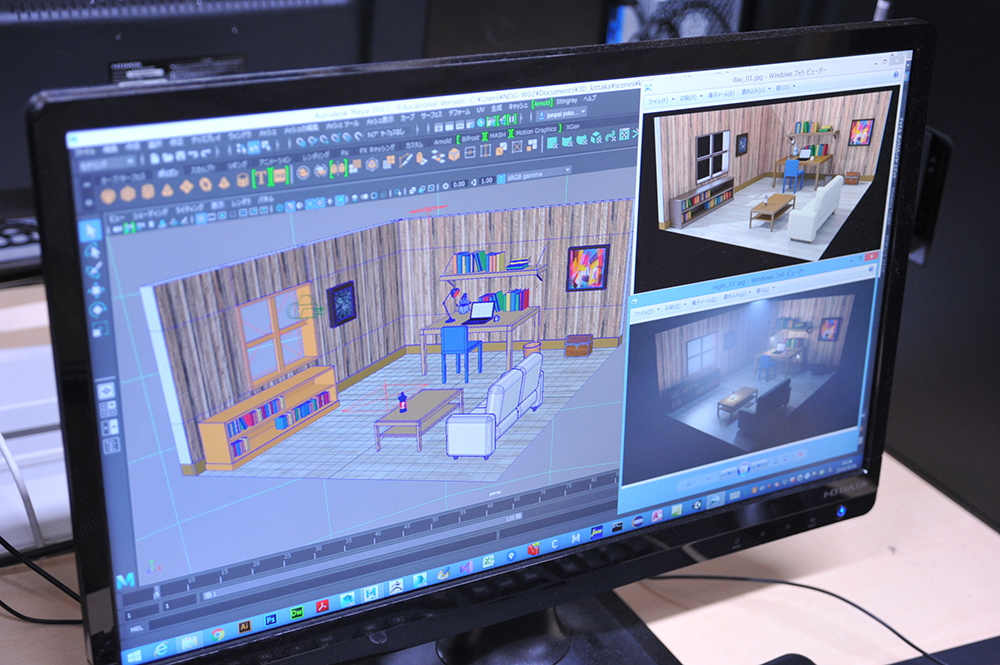1000x665 pixels.
Task: Click the Open Scene folder icon
Action: pyautogui.click(x=167, y=156)
